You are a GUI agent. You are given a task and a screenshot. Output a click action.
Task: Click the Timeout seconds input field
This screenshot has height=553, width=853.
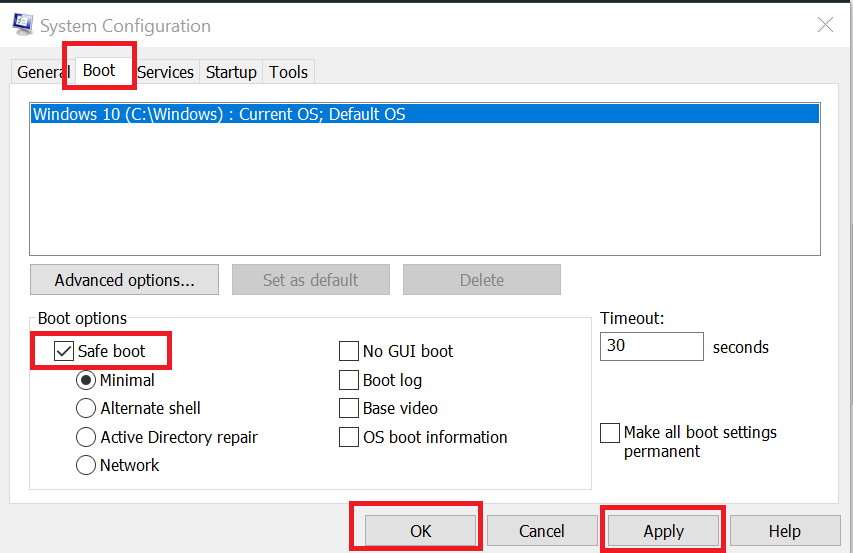(651, 347)
